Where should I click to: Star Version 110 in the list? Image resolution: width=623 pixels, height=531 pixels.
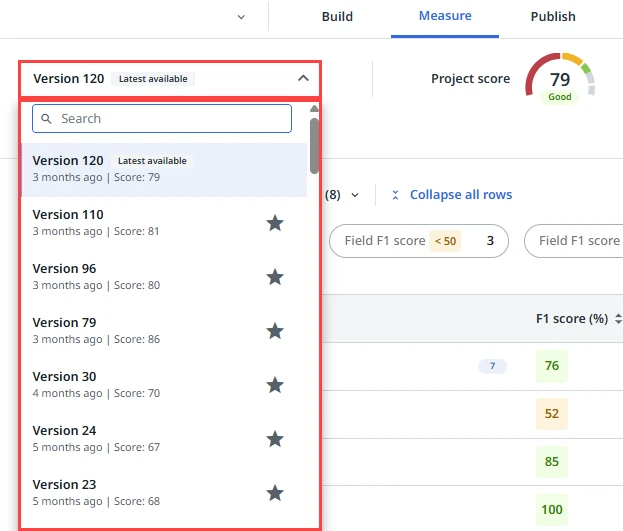(275, 223)
